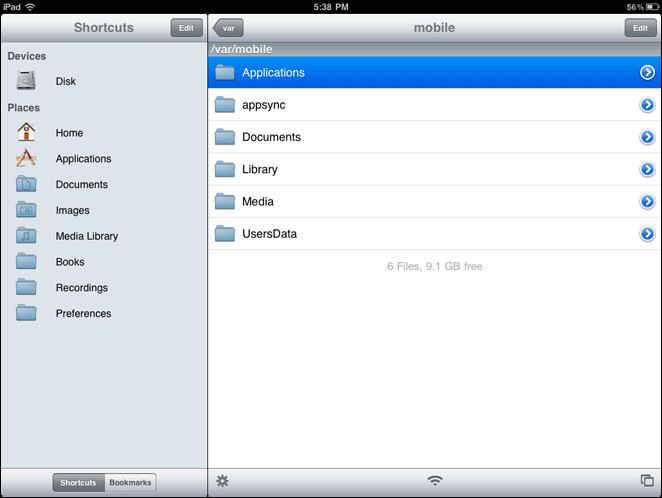The width and height of the screenshot is (662, 498).
Task: Tap the 5:38 PM clock
Action: 331,7
